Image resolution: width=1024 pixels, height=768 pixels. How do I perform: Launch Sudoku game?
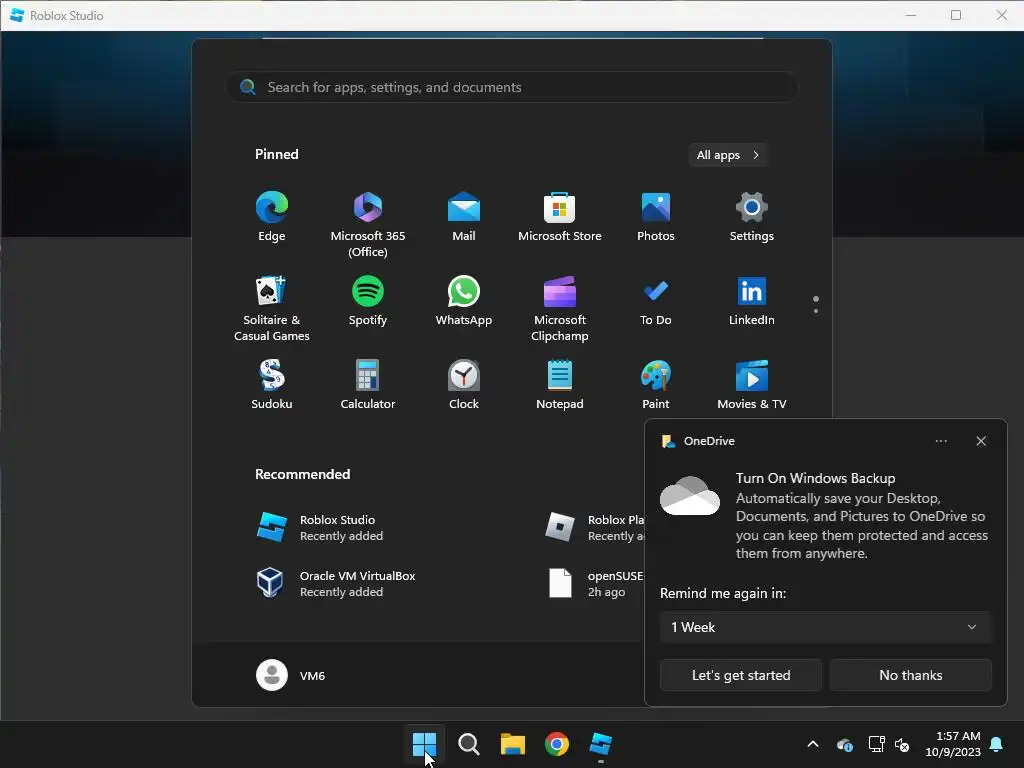272,385
